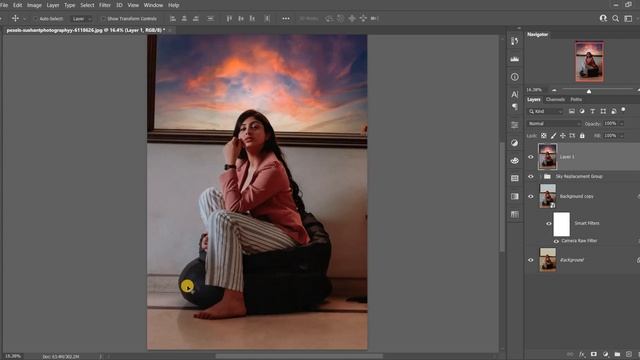
Task: Click Lock position icon
Action: click(563, 136)
